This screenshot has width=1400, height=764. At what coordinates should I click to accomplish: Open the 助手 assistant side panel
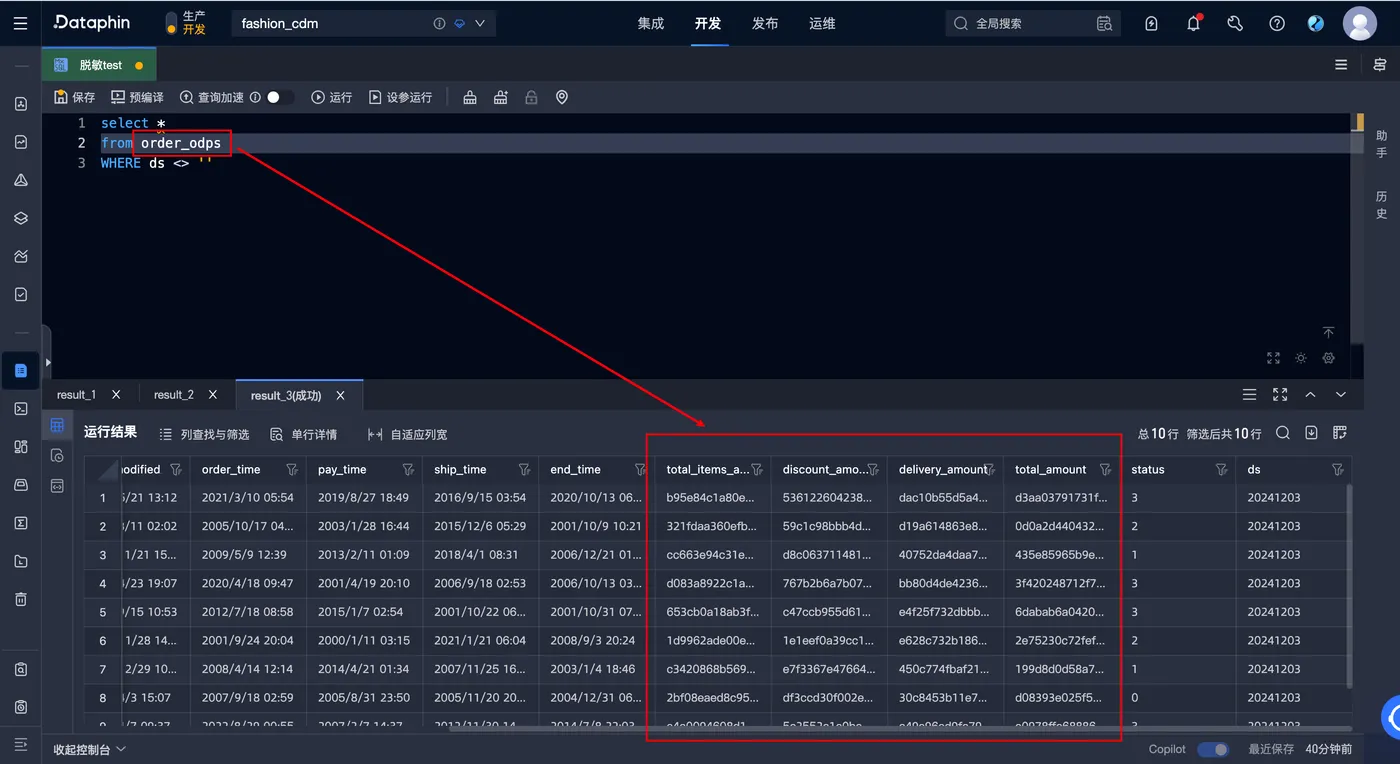(1382, 144)
